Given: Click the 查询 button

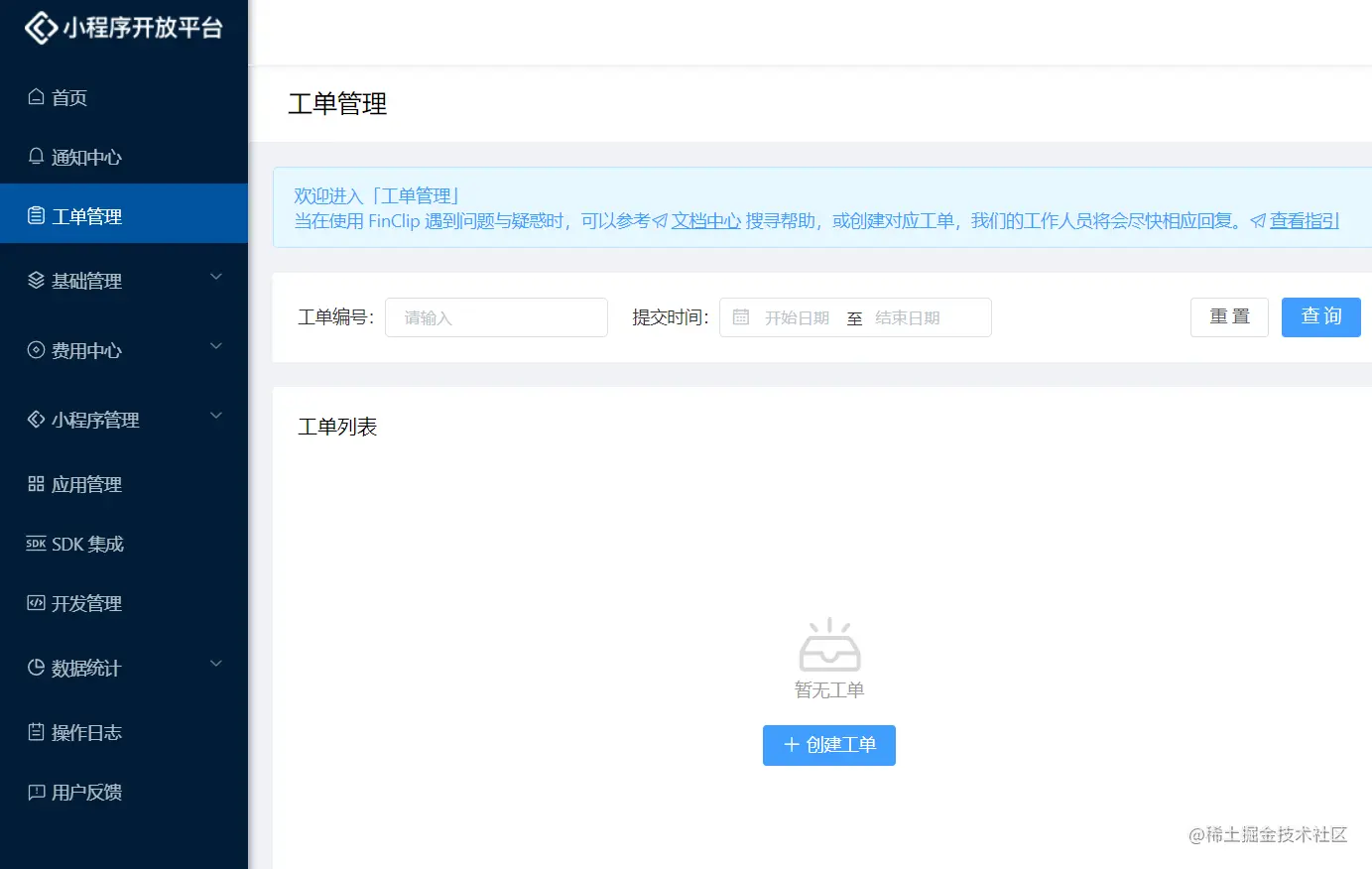Looking at the screenshot, I should 1321,317.
